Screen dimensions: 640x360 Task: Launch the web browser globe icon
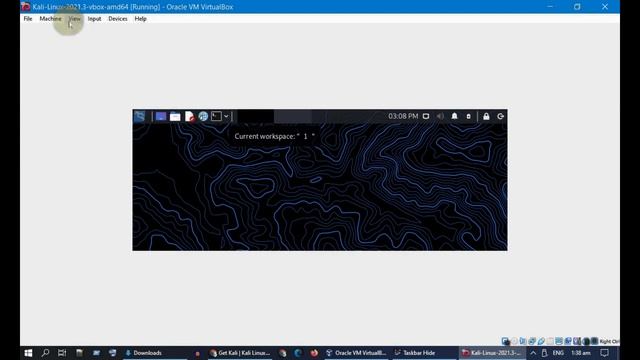tap(203, 116)
